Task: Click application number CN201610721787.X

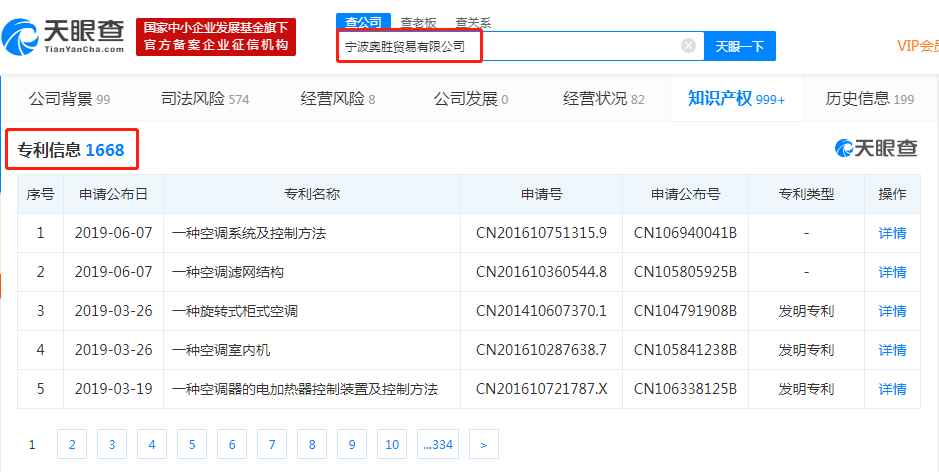Action: tap(541, 389)
